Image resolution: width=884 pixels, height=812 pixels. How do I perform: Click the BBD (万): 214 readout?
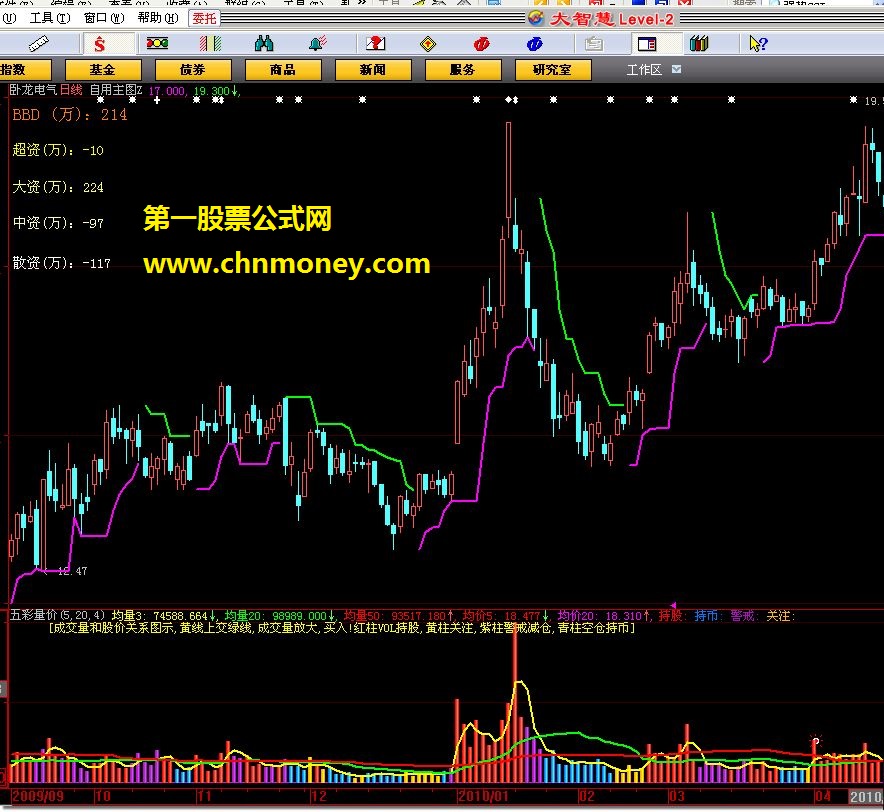tap(70, 115)
